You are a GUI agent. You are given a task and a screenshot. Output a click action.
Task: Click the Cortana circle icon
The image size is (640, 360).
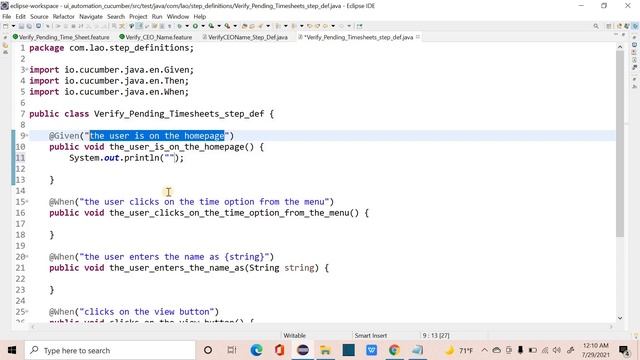208,350
